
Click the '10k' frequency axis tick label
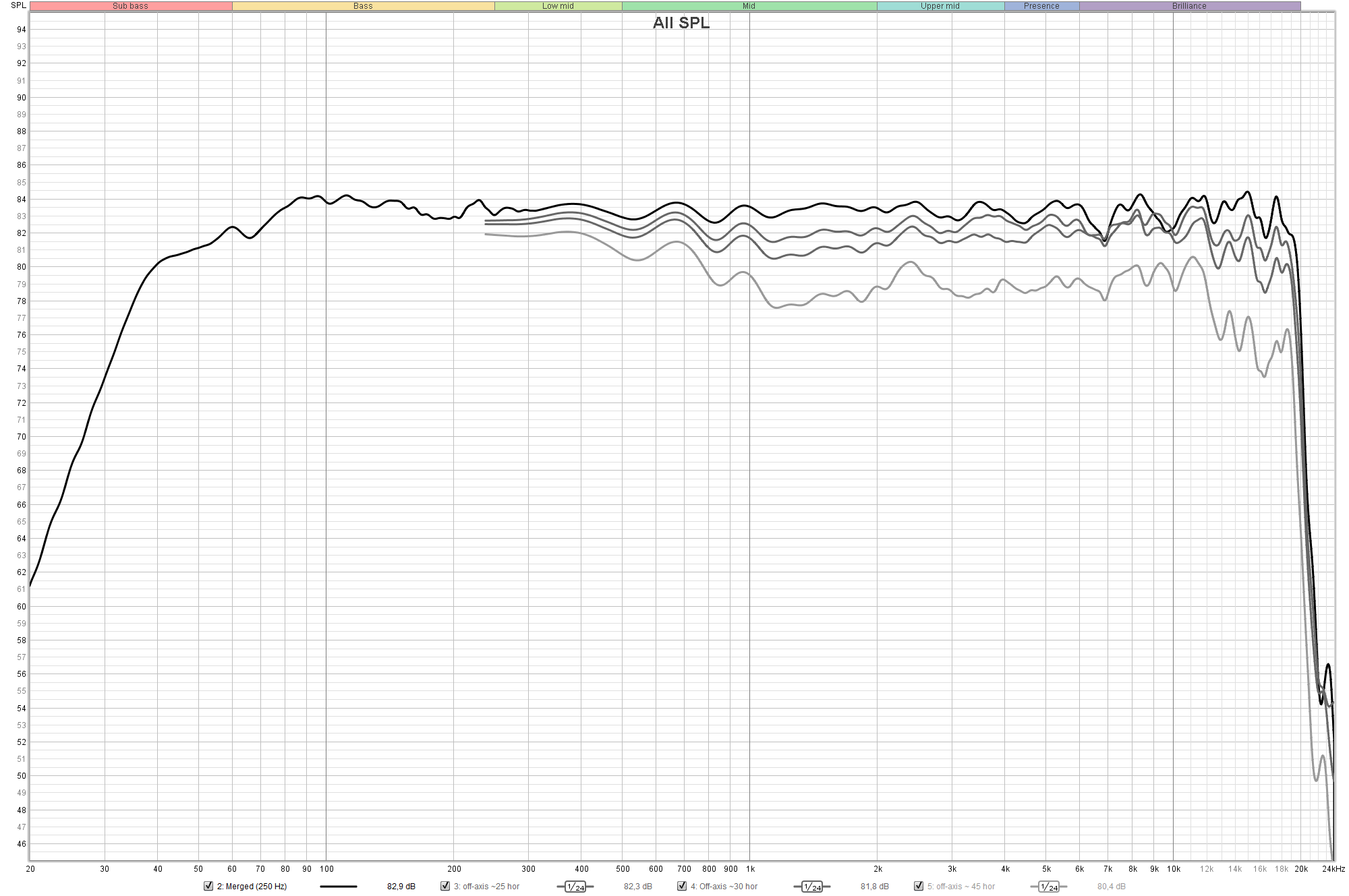point(1174,869)
